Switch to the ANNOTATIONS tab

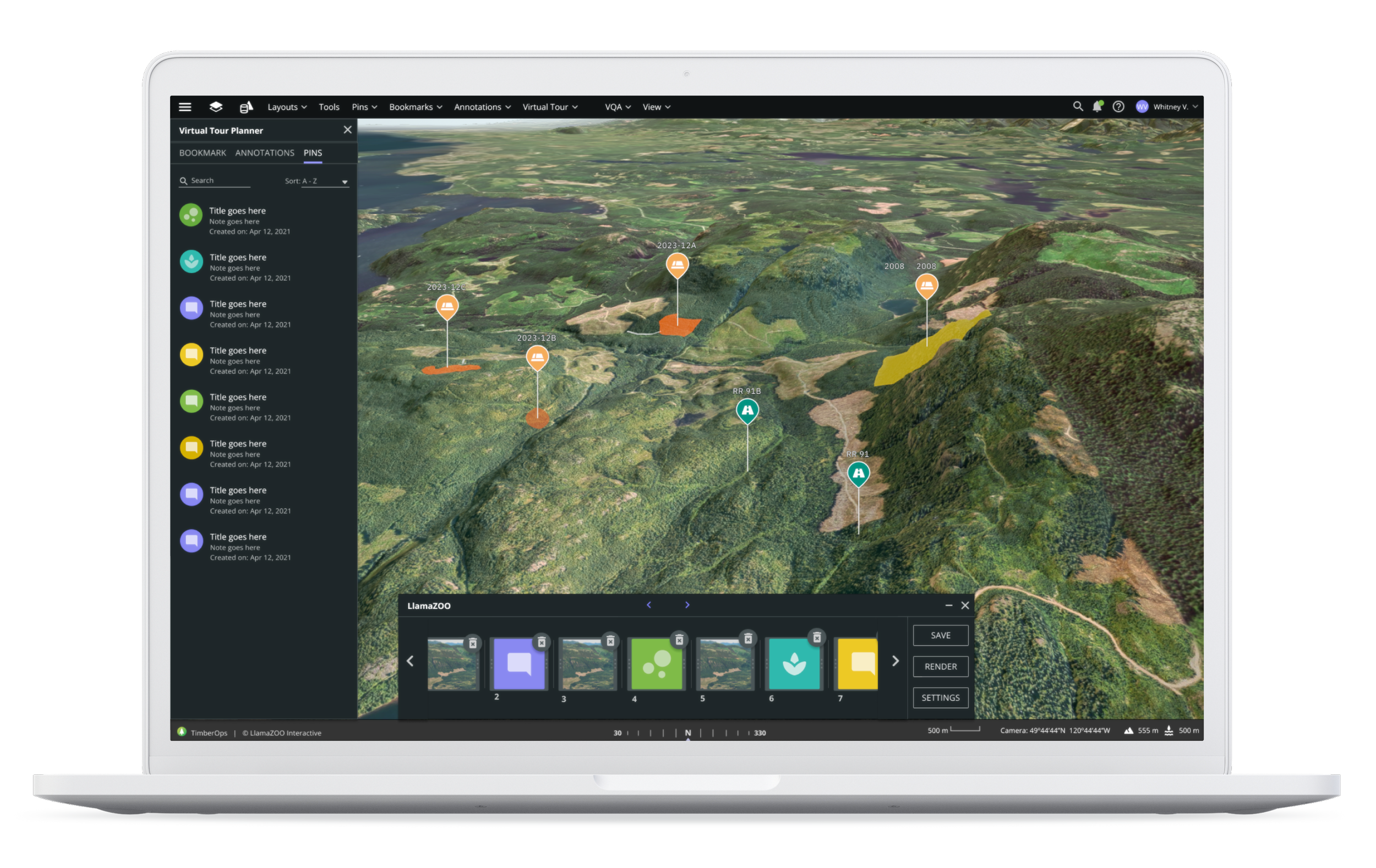pyautogui.click(x=265, y=152)
